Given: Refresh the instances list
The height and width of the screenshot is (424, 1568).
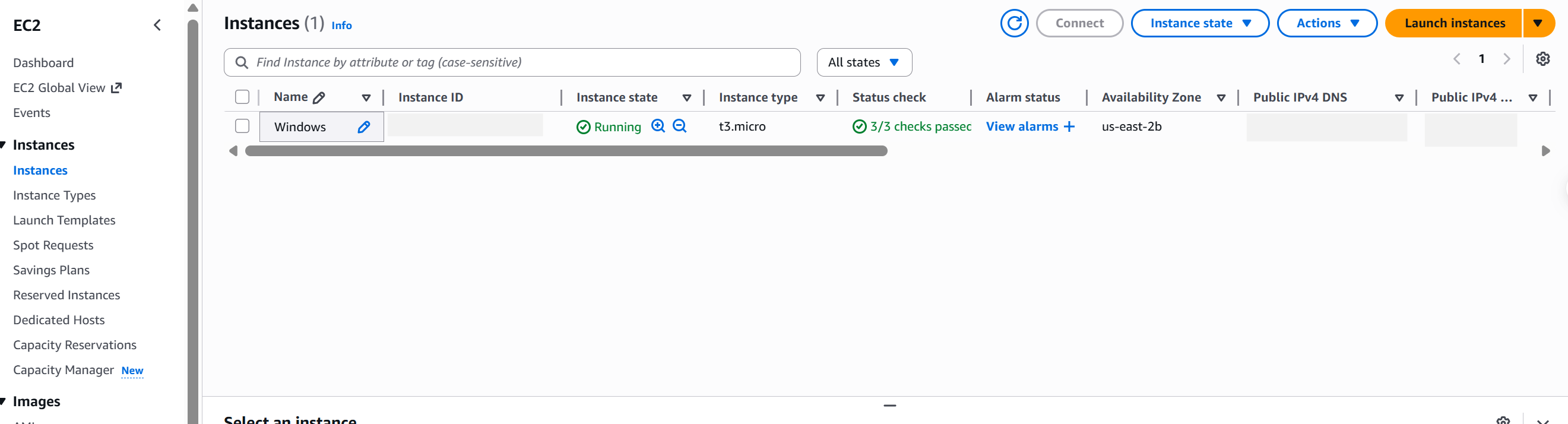Looking at the screenshot, I should [x=1014, y=23].
